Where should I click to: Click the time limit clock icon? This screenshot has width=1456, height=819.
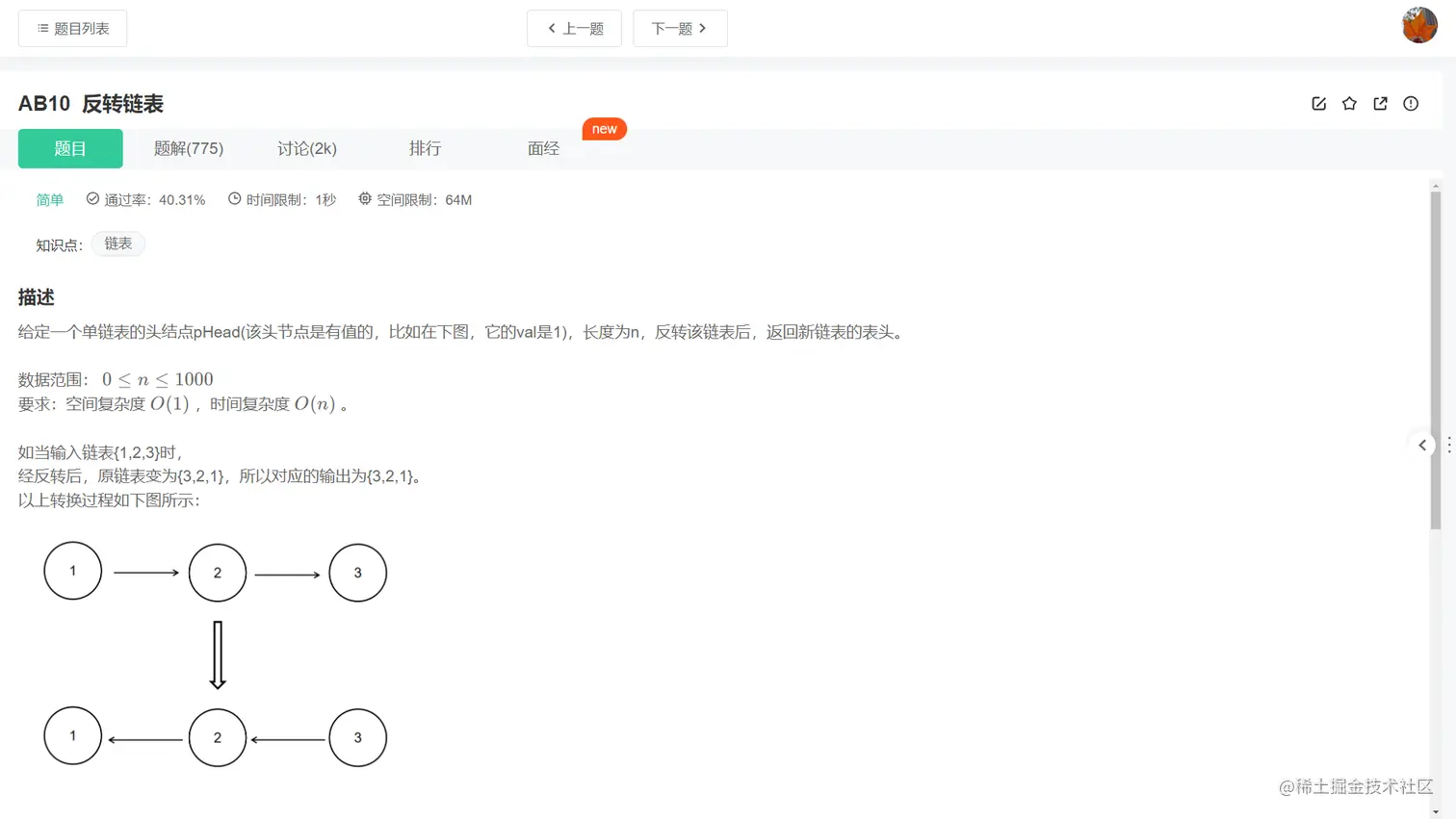[234, 199]
